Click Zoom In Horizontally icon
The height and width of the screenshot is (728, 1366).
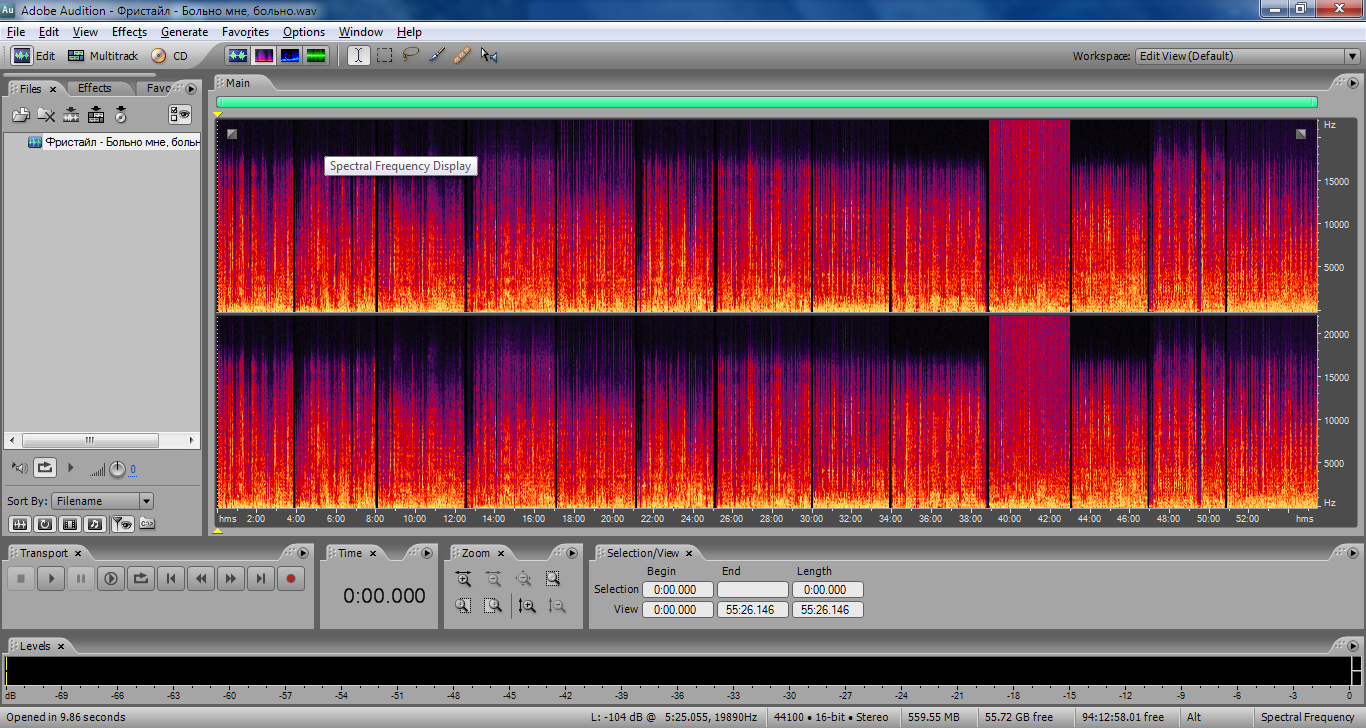point(463,578)
